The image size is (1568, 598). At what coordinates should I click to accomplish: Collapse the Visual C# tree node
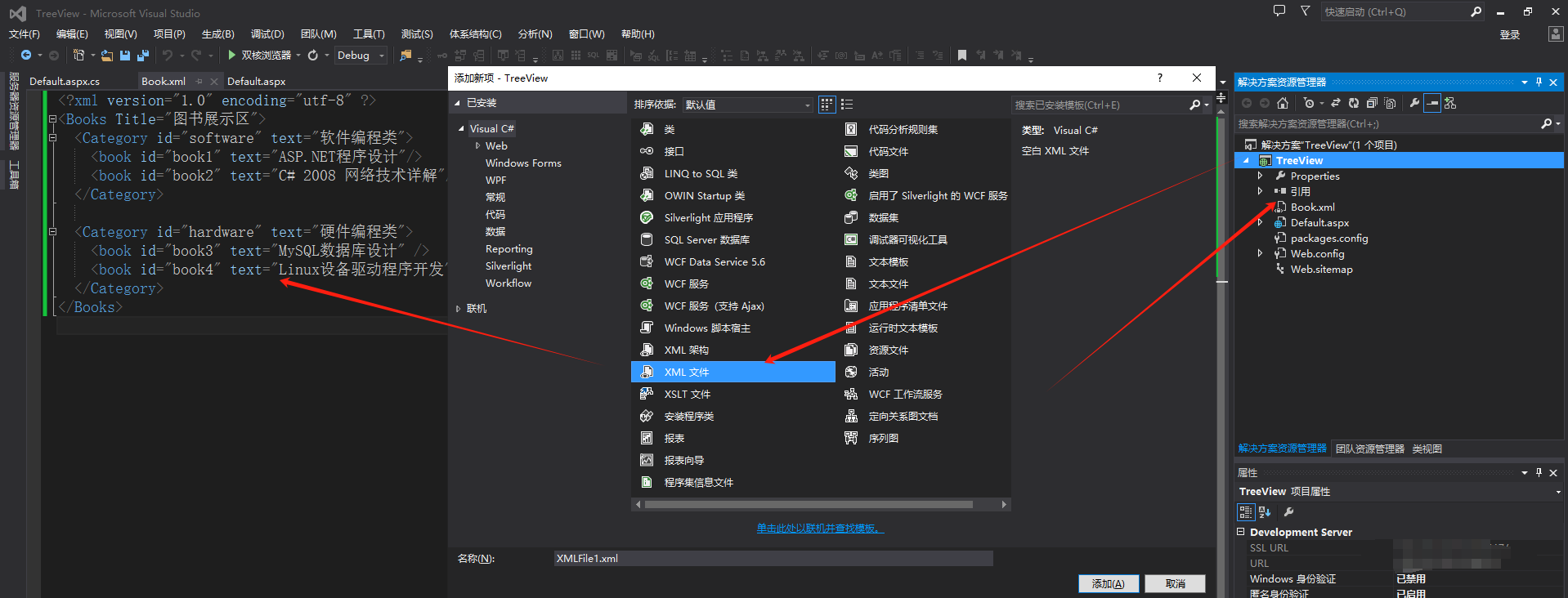pyautogui.click(x=461, y=128)
